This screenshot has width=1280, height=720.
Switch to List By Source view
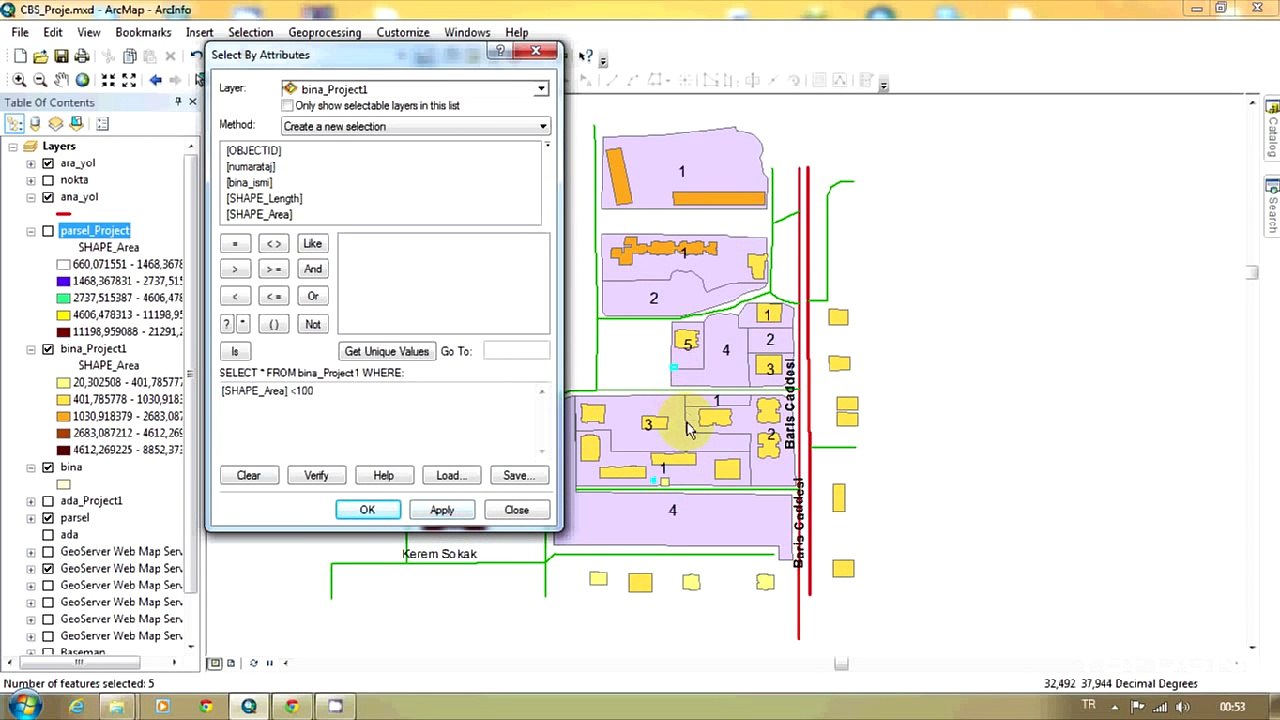click(x=35, y=124)
